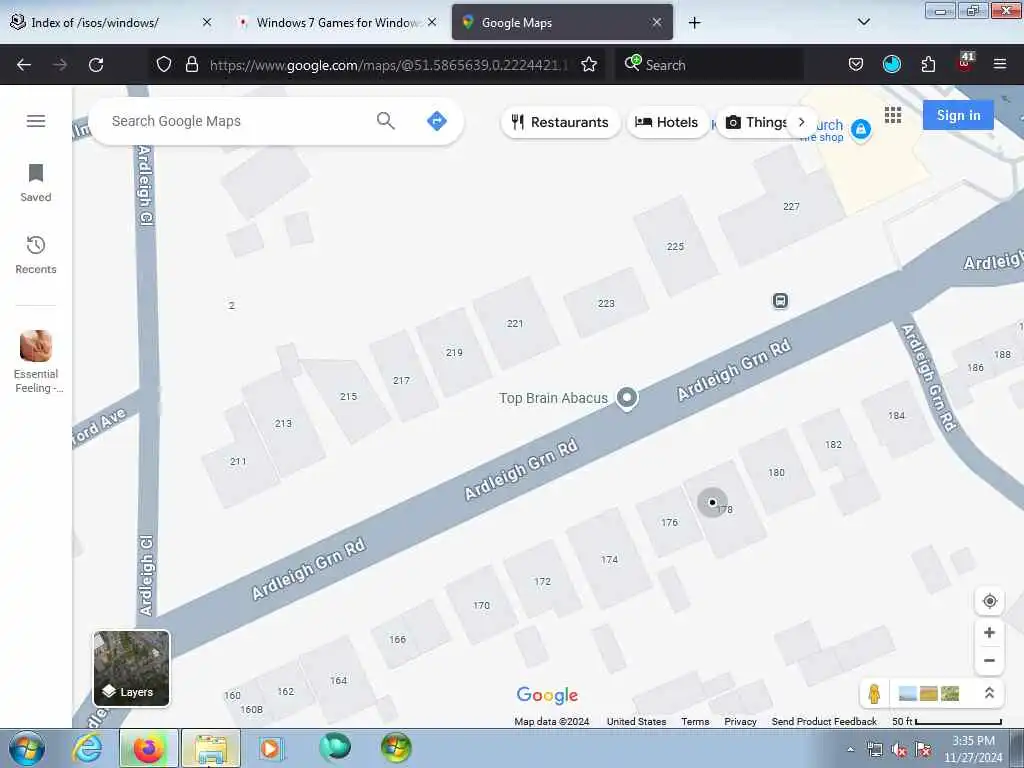Viewport: 1024px width, 768px height.
Task: Click the blue shopping pin on map
Action: [x=861, y=129]
